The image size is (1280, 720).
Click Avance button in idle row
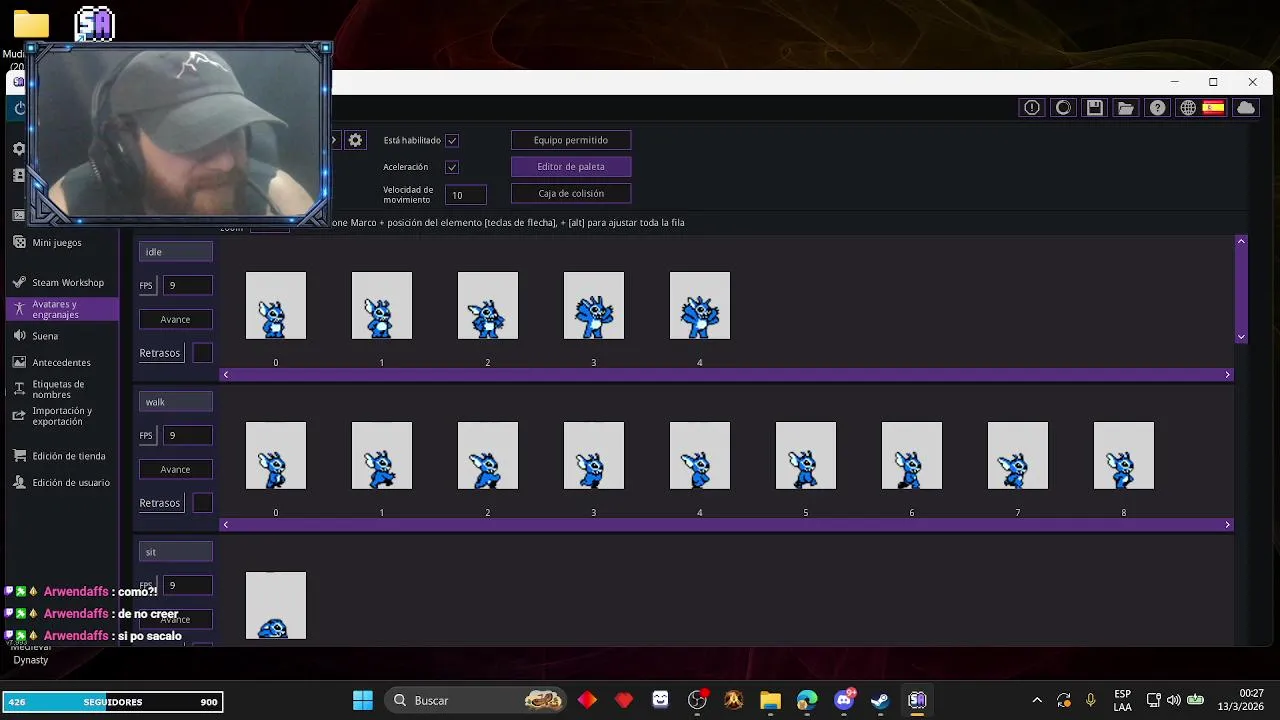click(x=175, y=319)
